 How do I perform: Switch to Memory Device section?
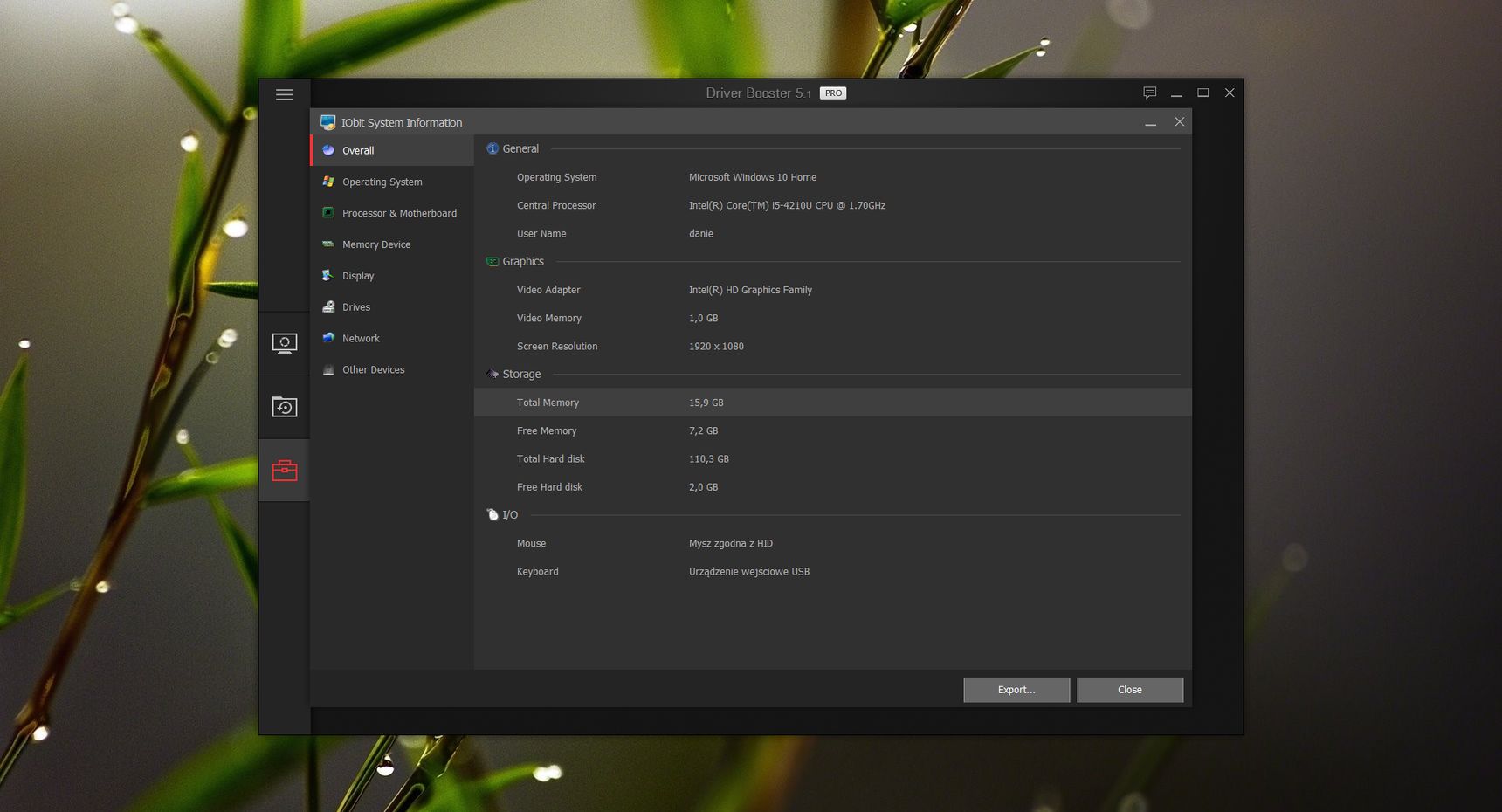tap(392, 244)
